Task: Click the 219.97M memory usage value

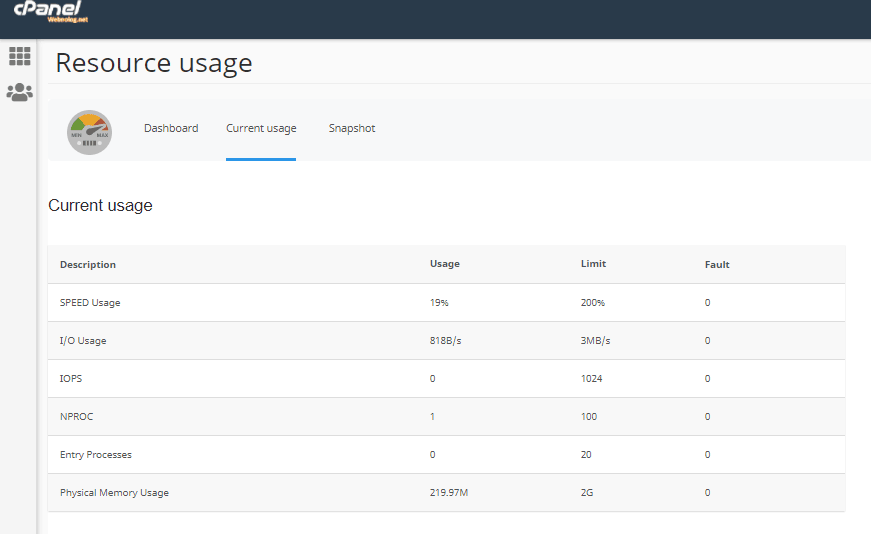Action: (449, 493)
